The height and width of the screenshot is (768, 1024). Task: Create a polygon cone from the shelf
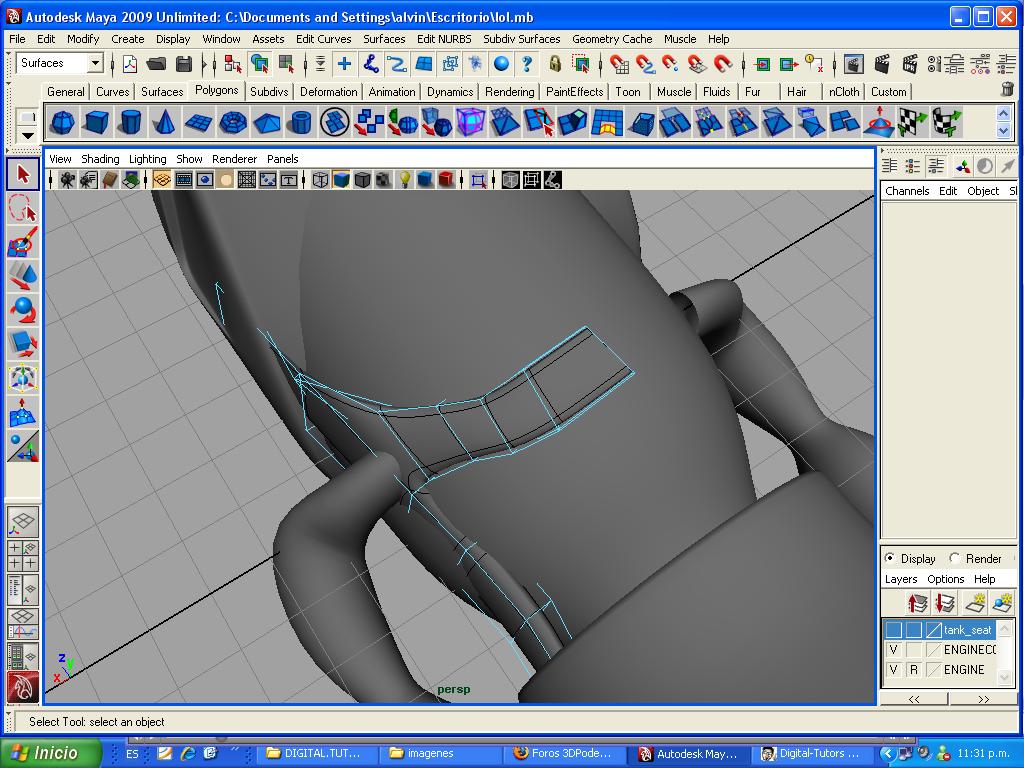coord(165,122)
